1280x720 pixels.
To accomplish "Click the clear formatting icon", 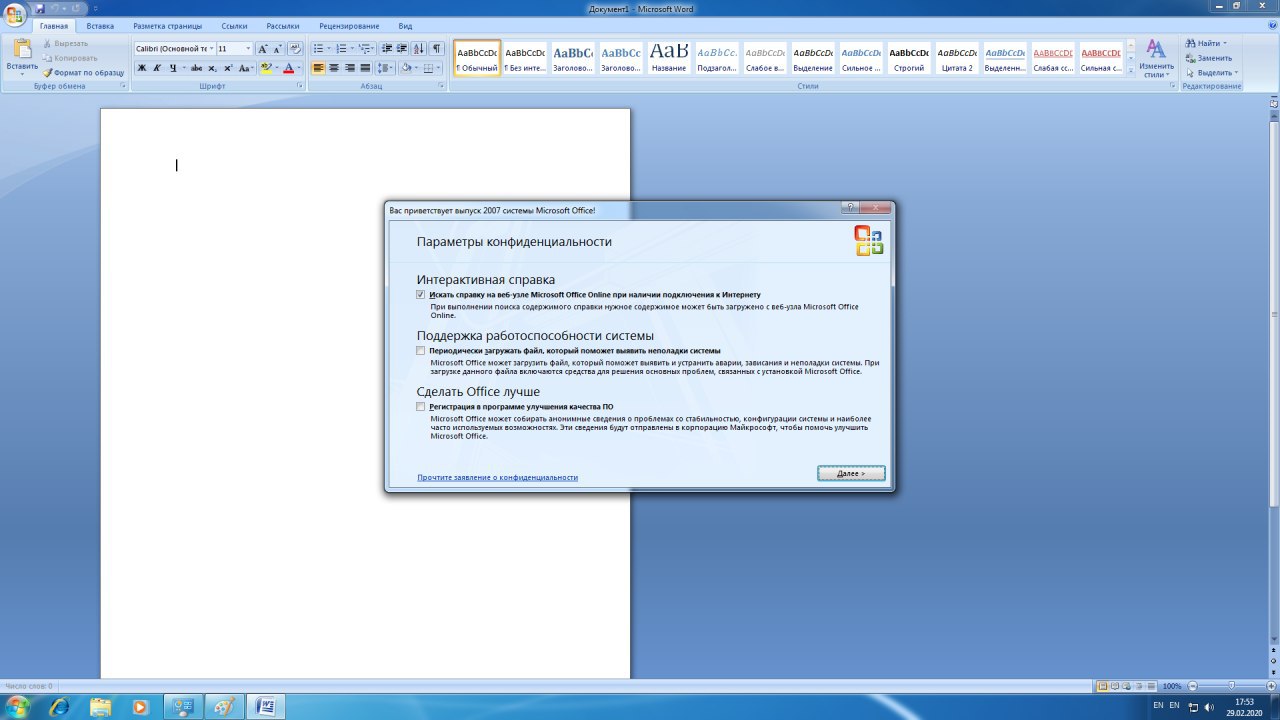I will click(x=295, y=48).
